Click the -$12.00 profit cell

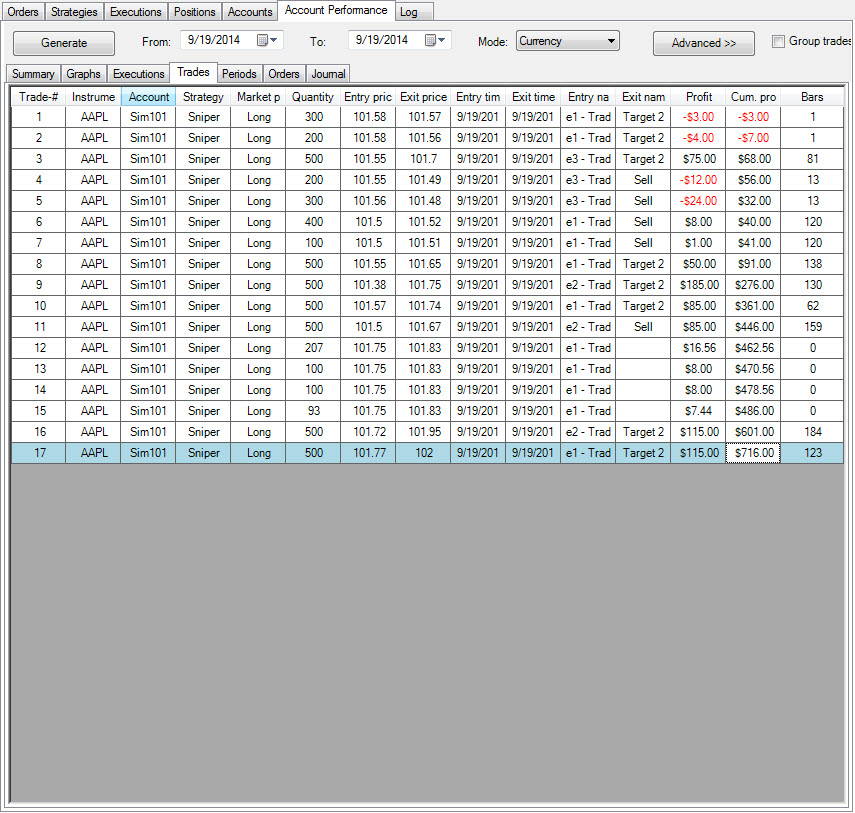click(699, 180)
